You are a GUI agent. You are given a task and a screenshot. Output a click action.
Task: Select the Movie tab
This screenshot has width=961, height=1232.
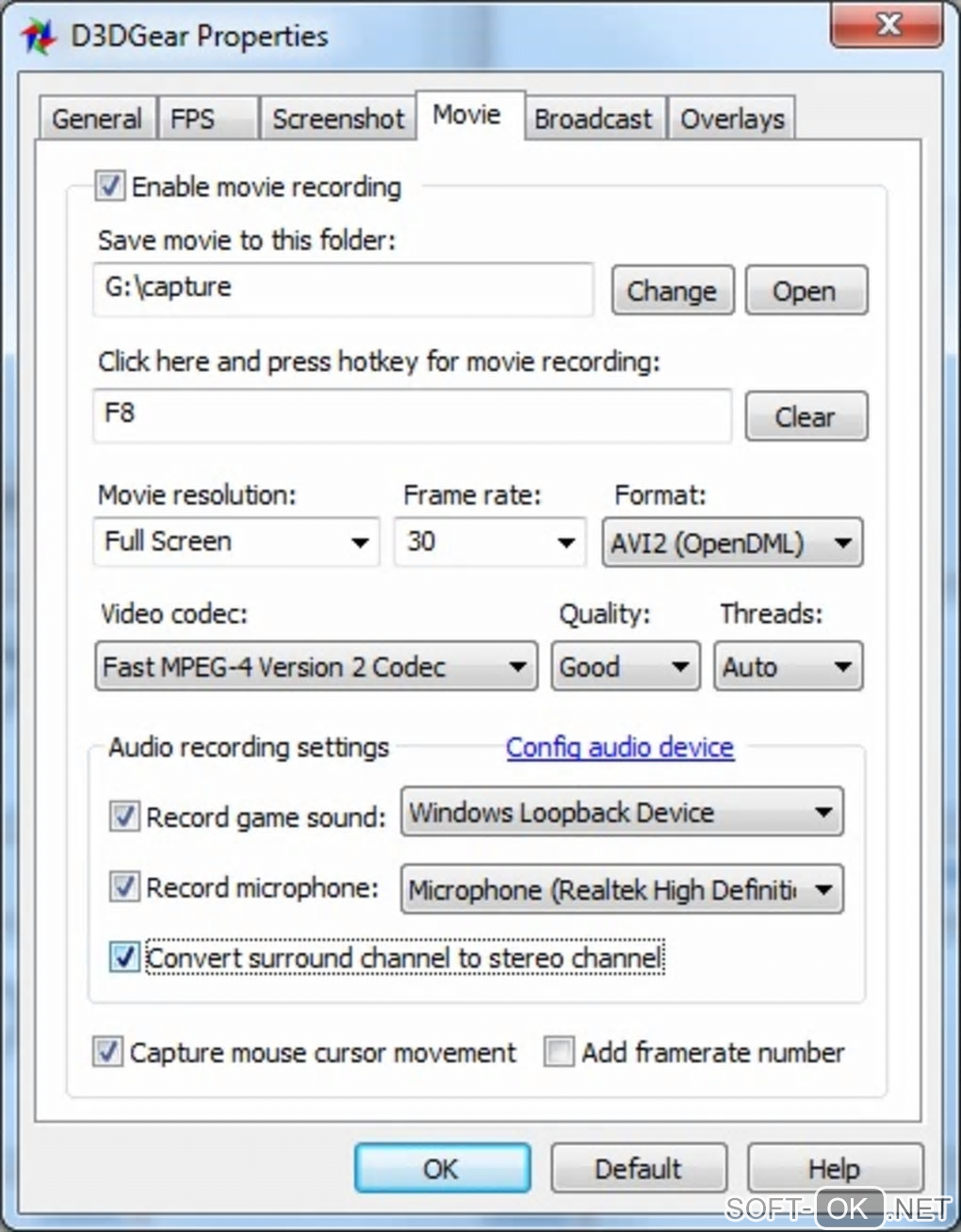pos(468,115)
